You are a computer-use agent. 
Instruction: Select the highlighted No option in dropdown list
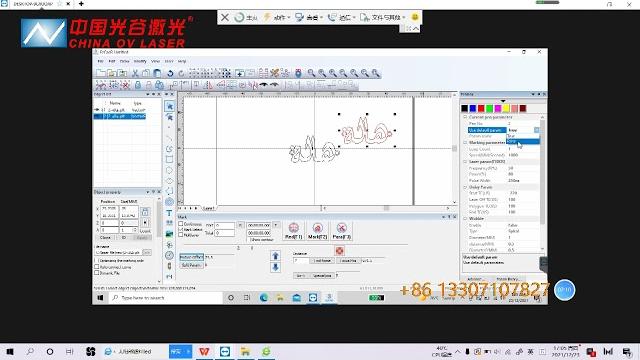pyautogui.click(x=523, y=141)
